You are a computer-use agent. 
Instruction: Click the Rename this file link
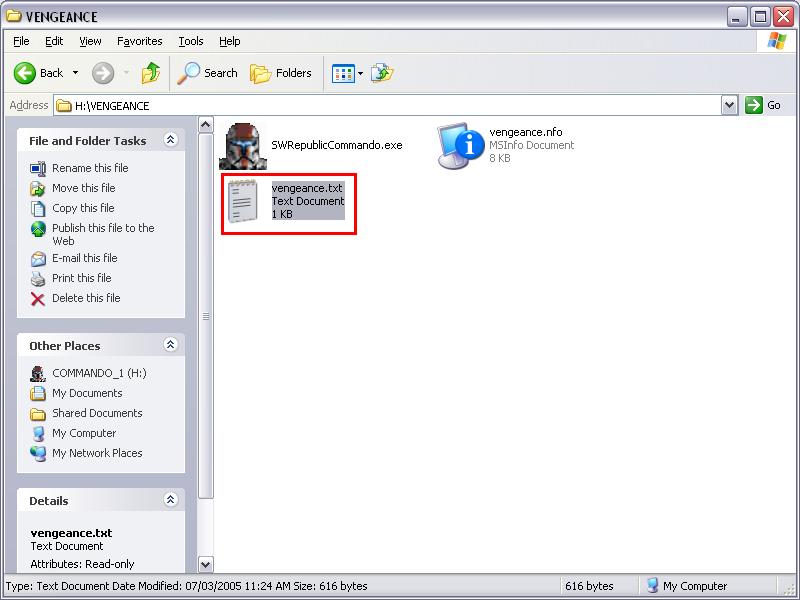click(x=90, y=168)
